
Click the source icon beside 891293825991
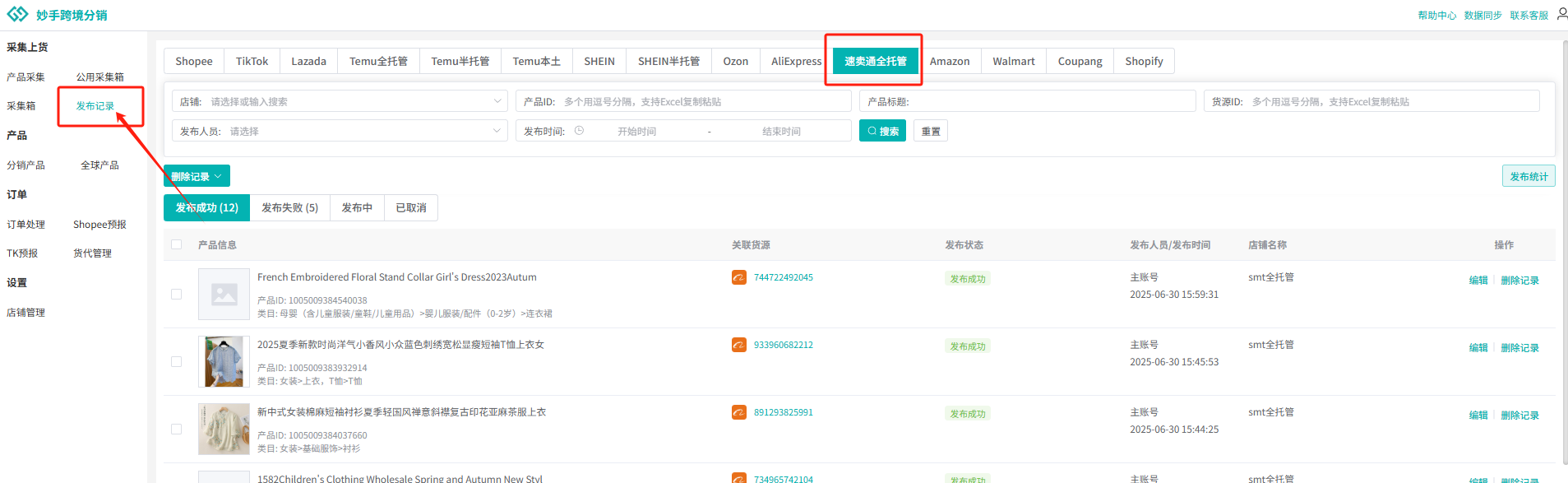coord(739,412)
